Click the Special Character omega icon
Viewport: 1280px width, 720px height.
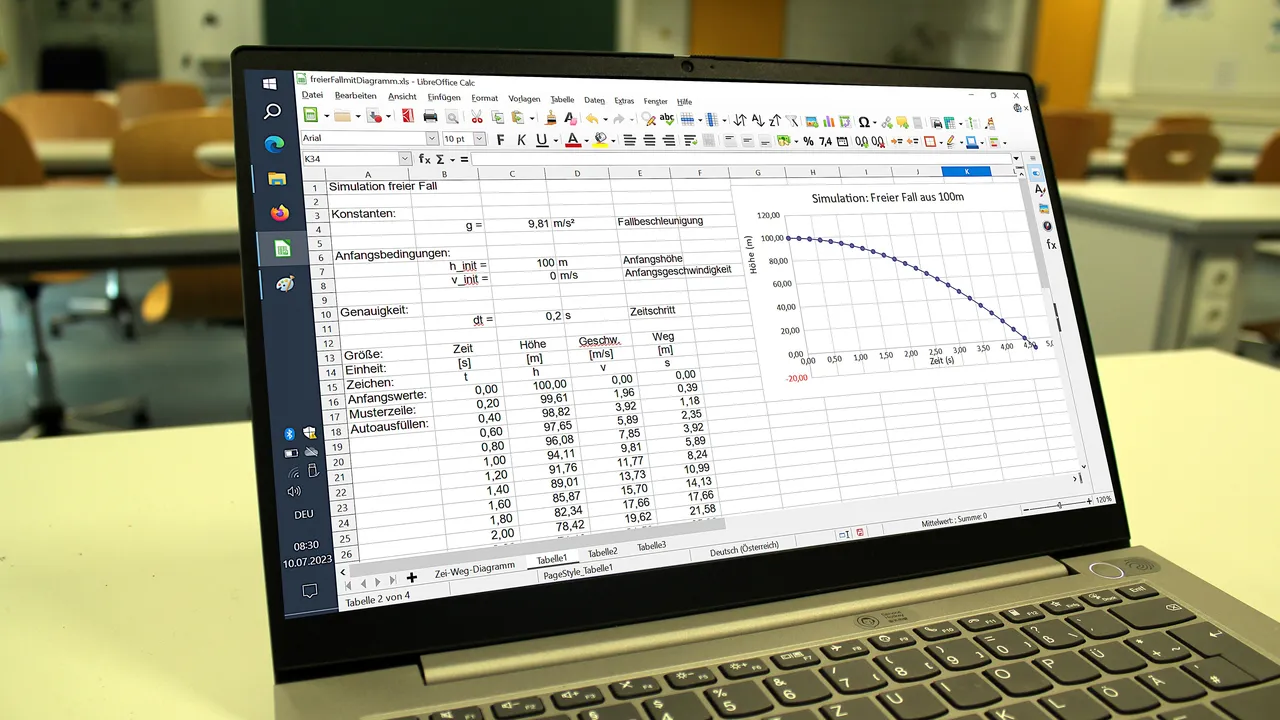coord(864,122)
